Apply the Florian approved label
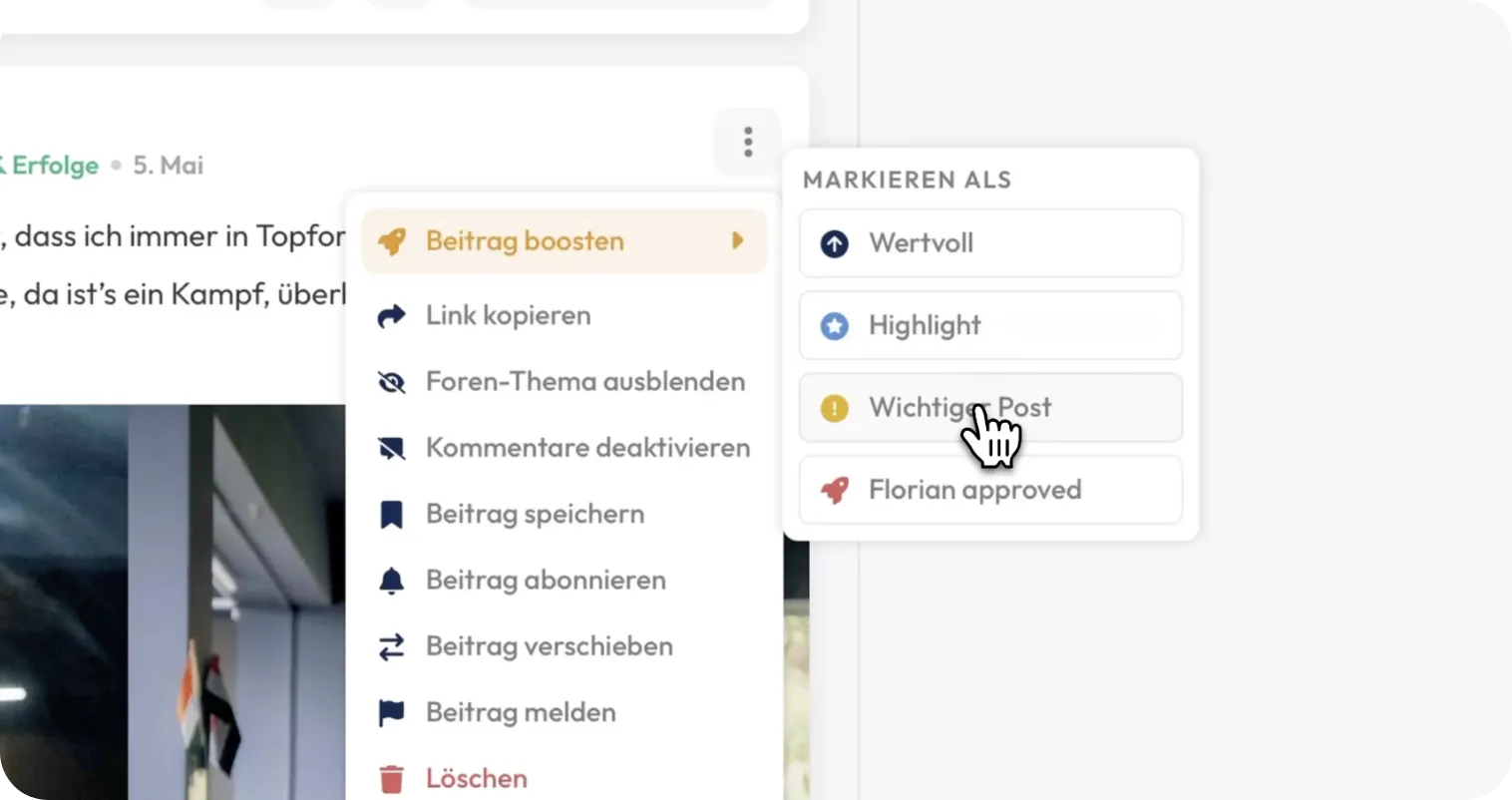 pos(990,490)
